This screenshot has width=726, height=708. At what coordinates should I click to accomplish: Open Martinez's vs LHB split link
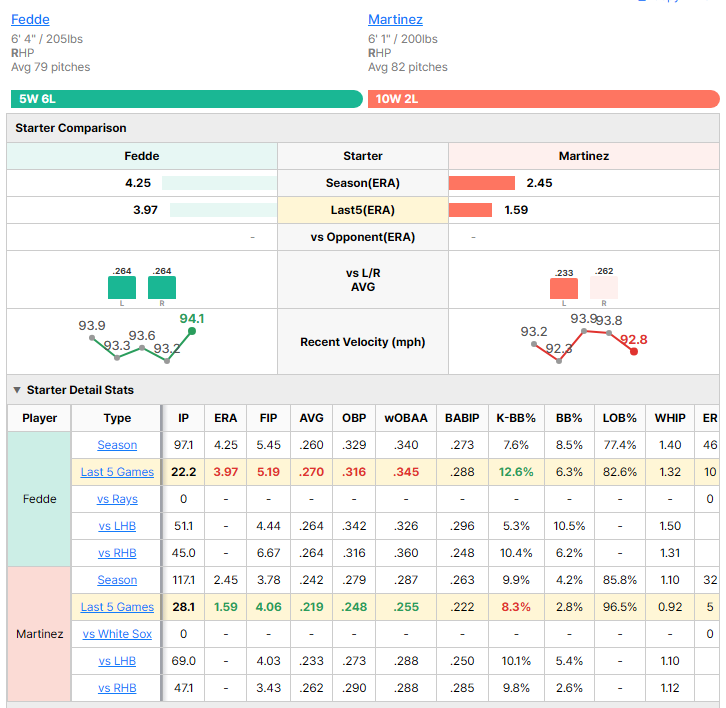click(x=117, y=661)
